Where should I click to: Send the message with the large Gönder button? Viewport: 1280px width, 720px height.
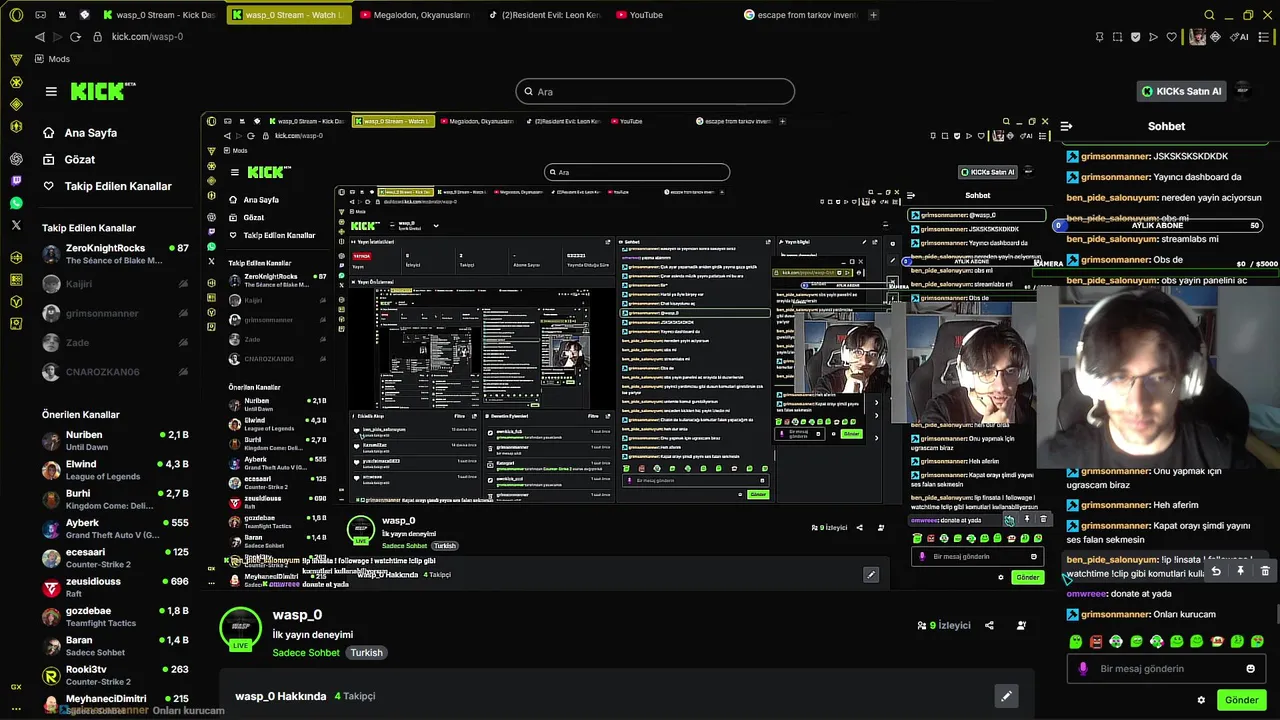[1241, 700]
